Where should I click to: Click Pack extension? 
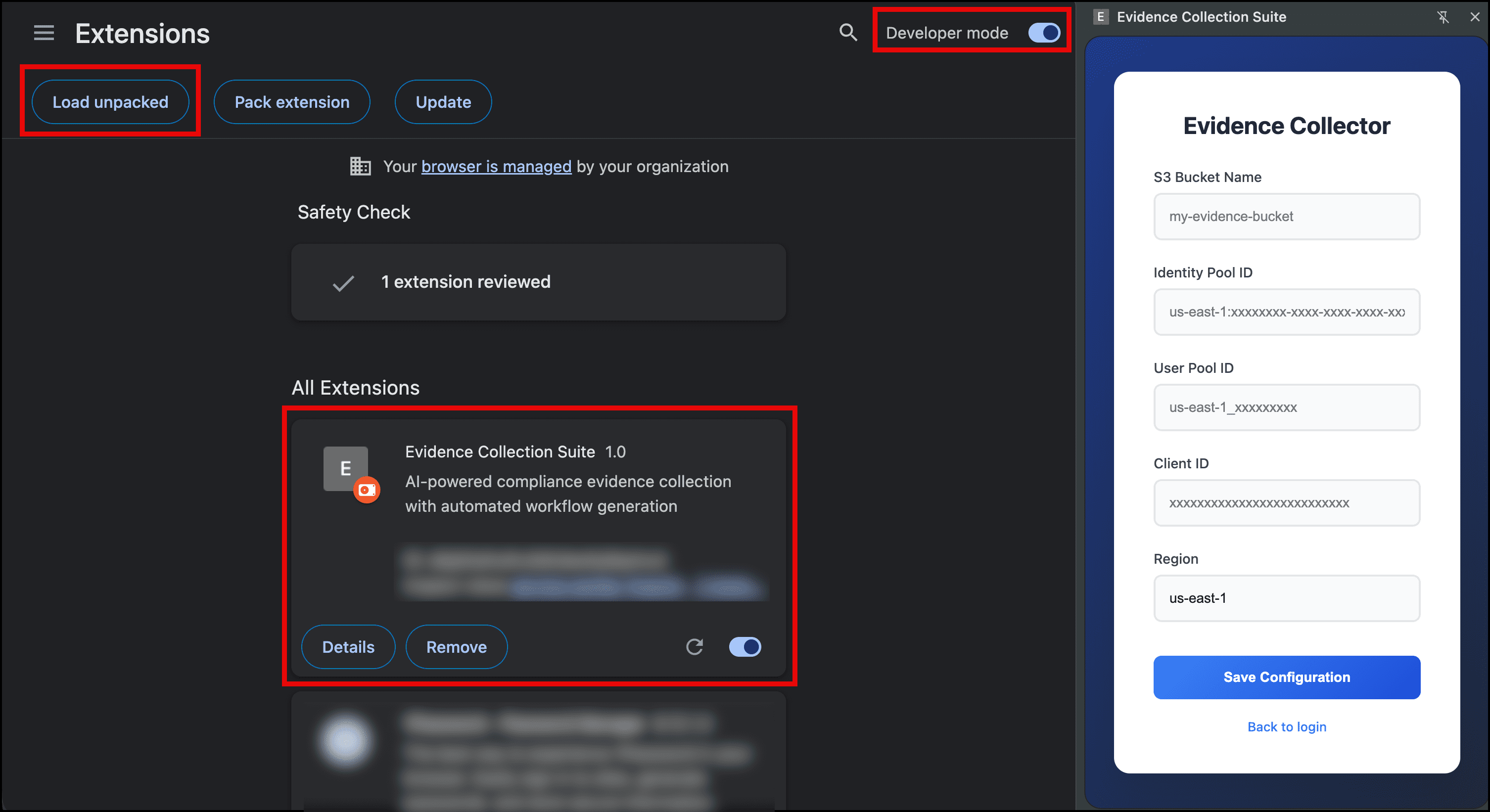[291, 102]
